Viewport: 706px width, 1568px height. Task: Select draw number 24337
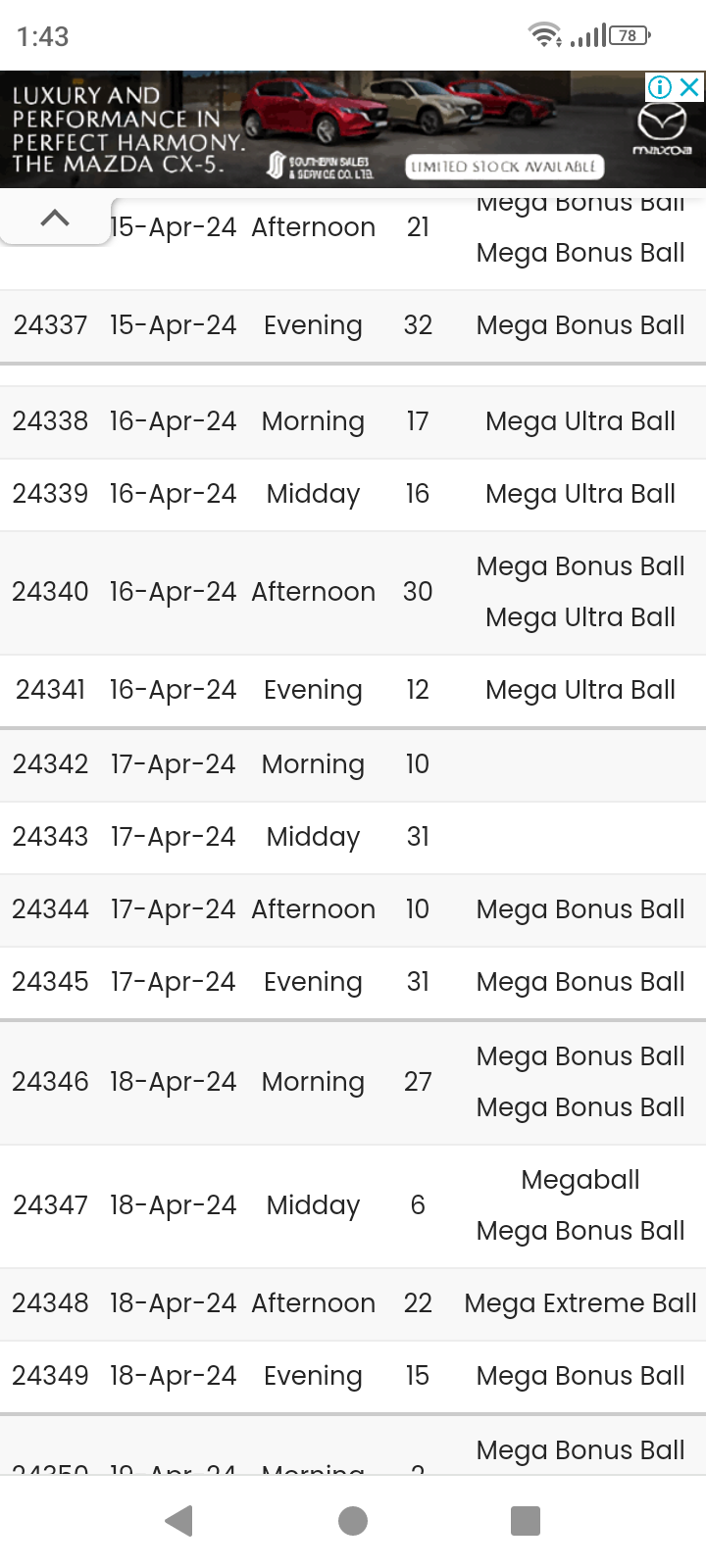[50, 325]
